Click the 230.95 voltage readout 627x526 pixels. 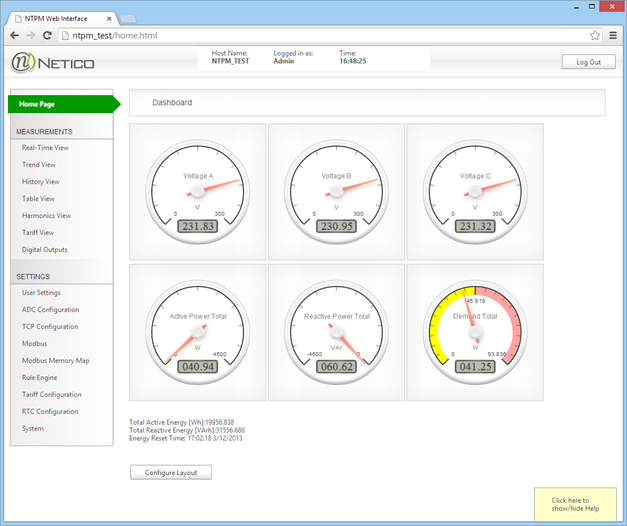(336, 226)
